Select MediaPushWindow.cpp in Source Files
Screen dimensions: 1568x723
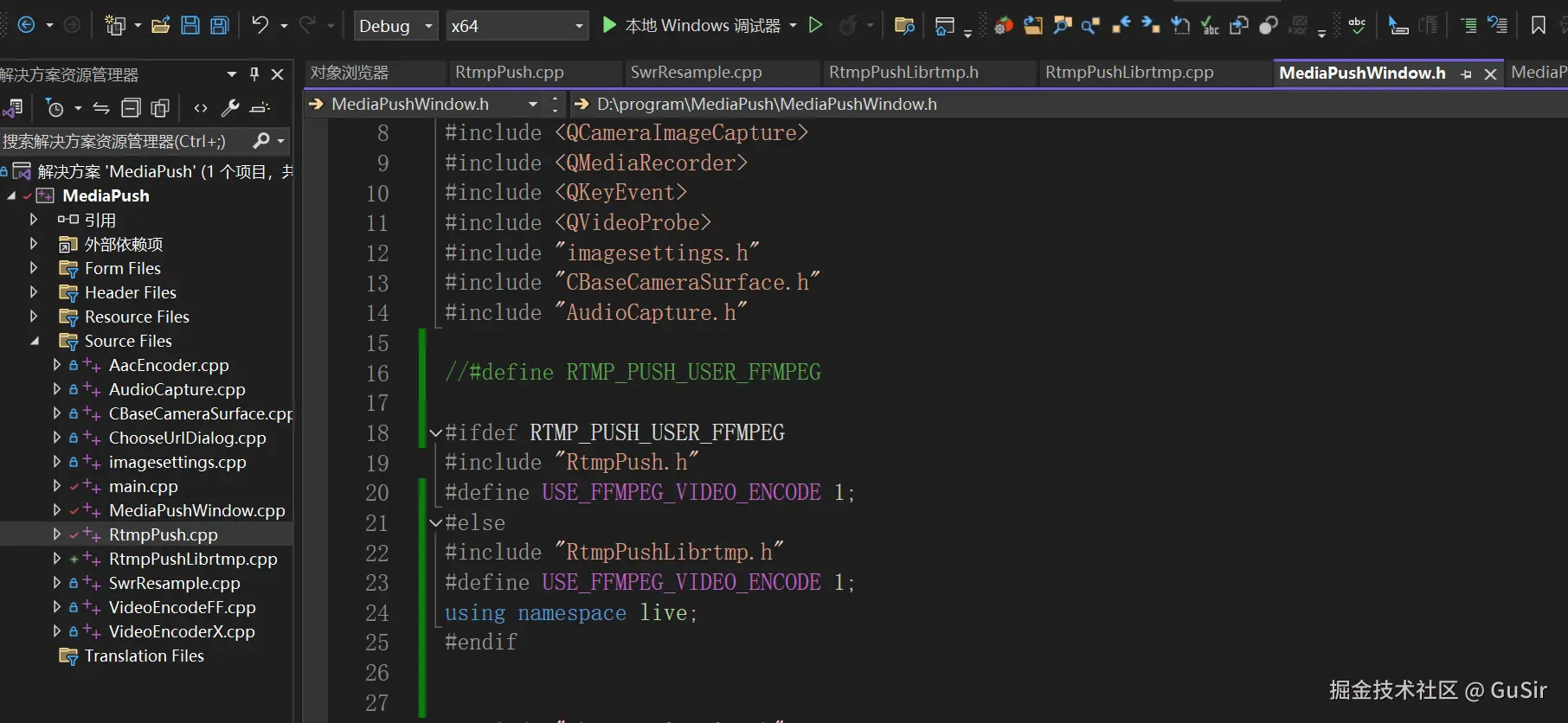[196, 510]
